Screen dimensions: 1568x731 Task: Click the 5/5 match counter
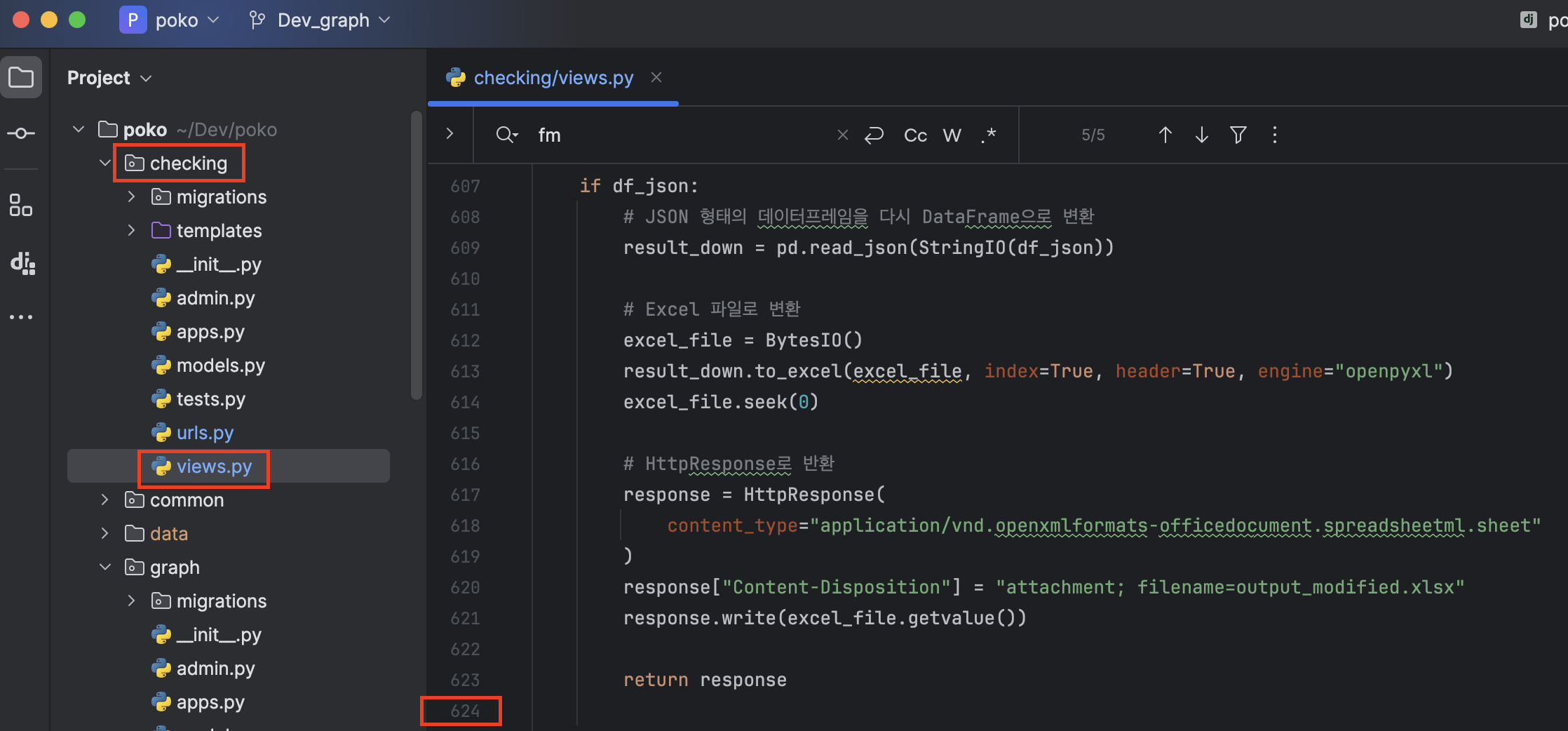pyautogui.click(x=1093, y=135)
